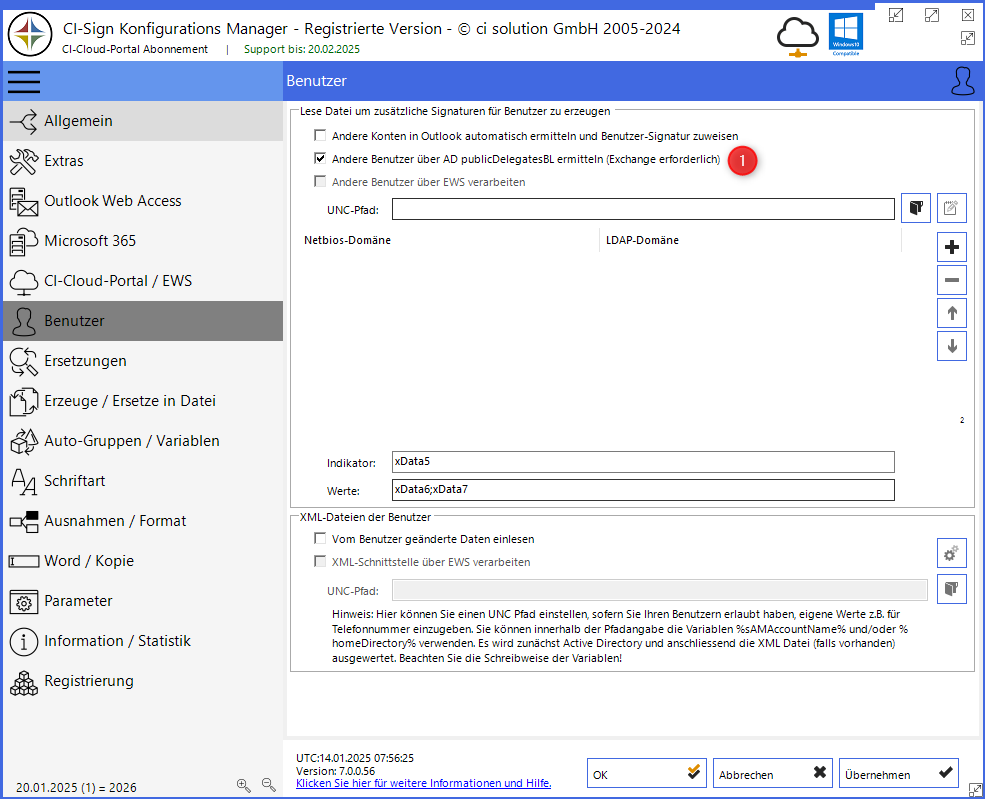Click the zoom-in magnifier at the bottom
The width and height of the screenshot is (985, 799).
[x=244, y=786]
